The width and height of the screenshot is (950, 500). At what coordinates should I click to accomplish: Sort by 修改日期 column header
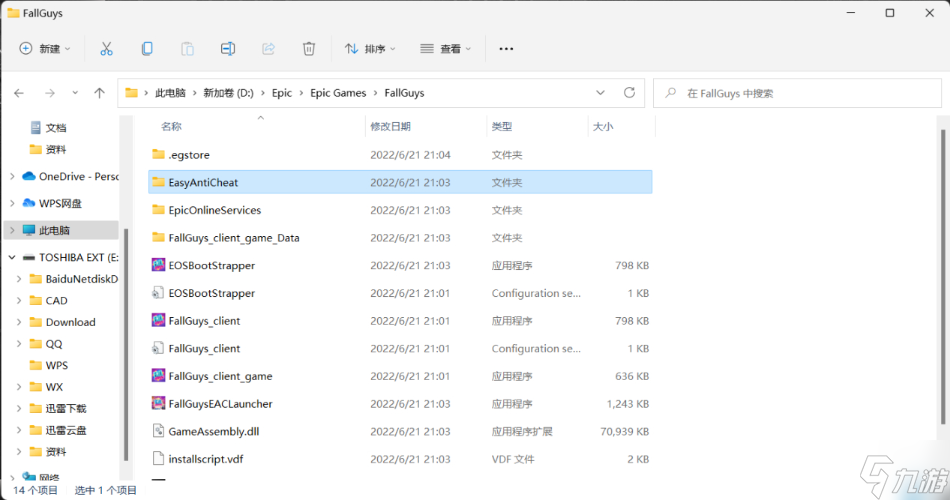(x=390, y=126)
